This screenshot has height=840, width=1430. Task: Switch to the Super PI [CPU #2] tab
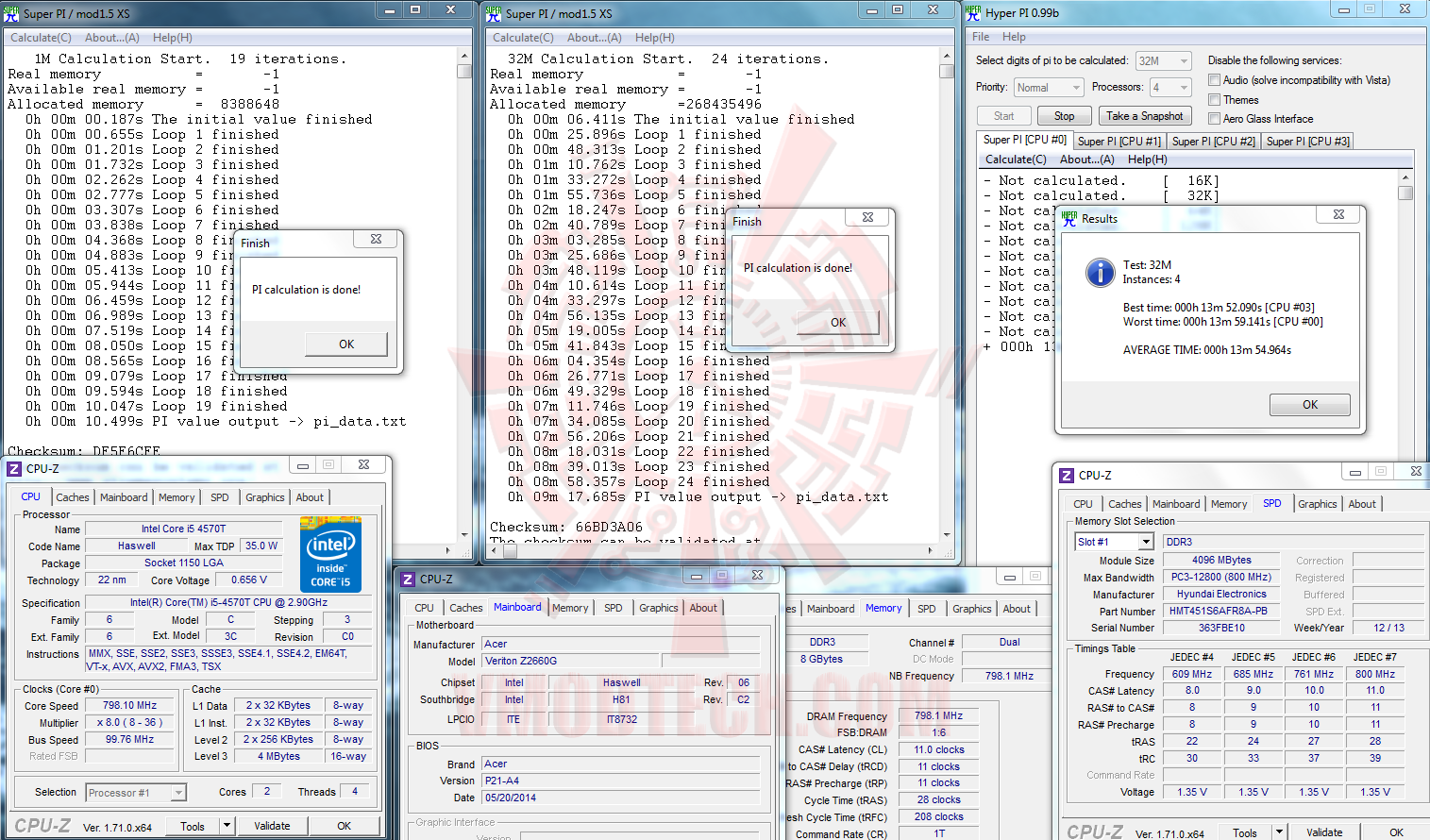1214,142
